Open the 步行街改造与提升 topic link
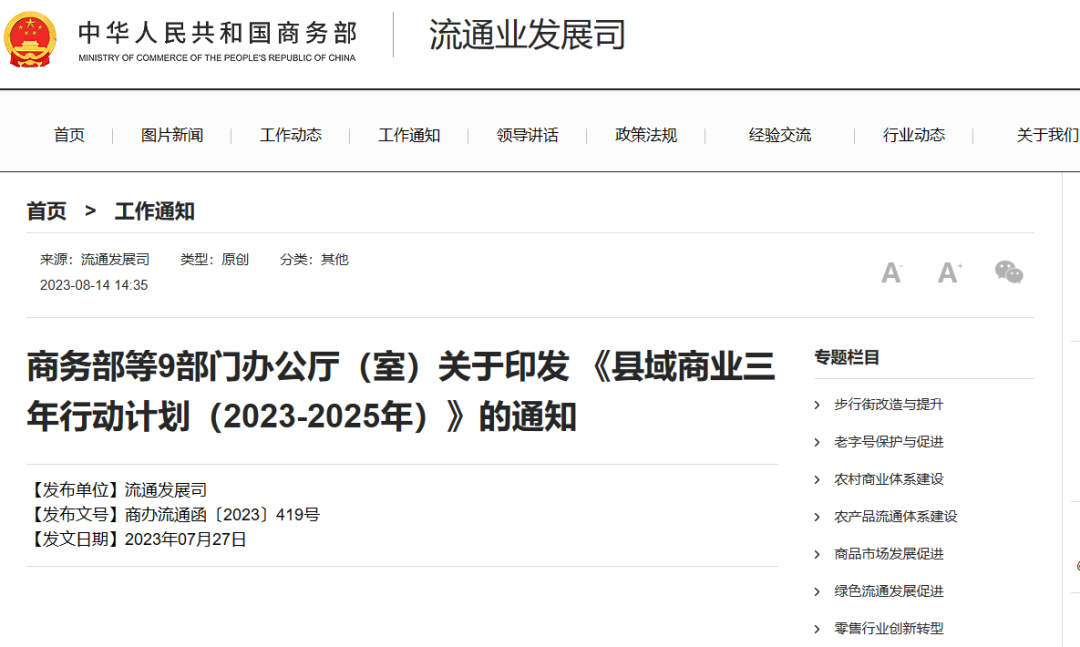The height and width of the screenshot is (647, 1080). coord(889,404)
